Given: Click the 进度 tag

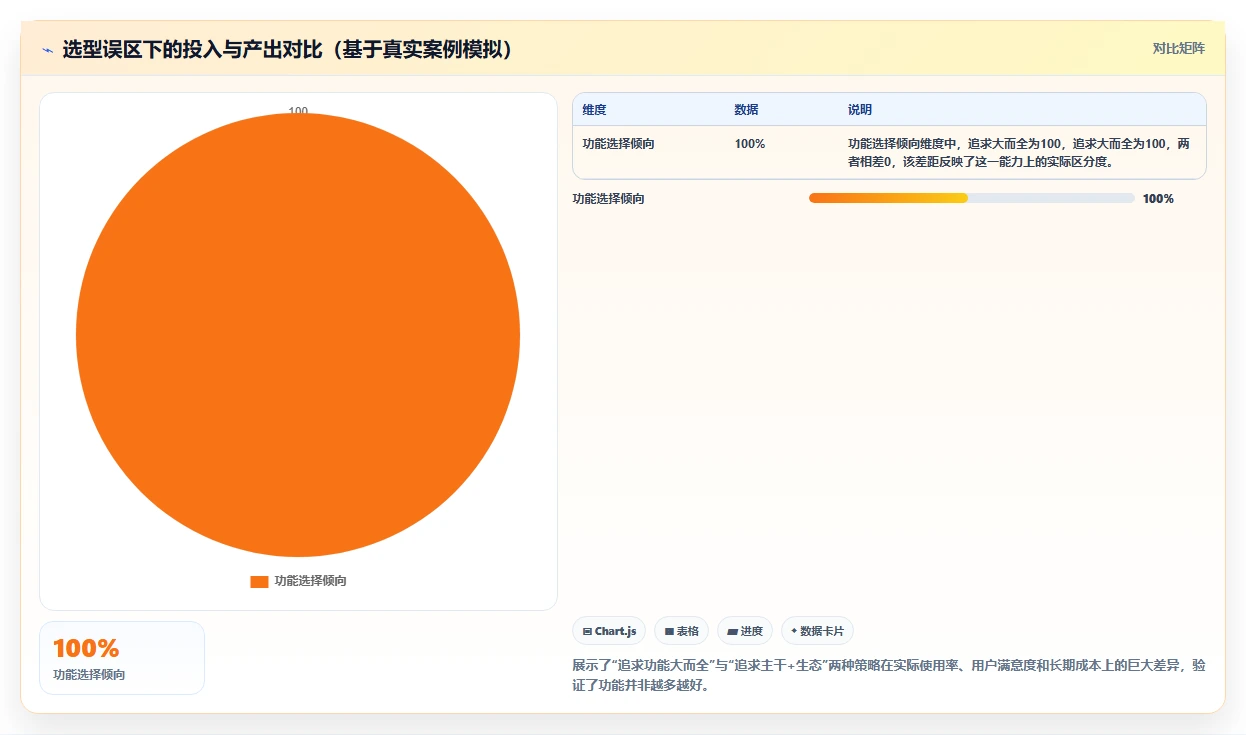Looking at the screenshot, I should 745,631.
